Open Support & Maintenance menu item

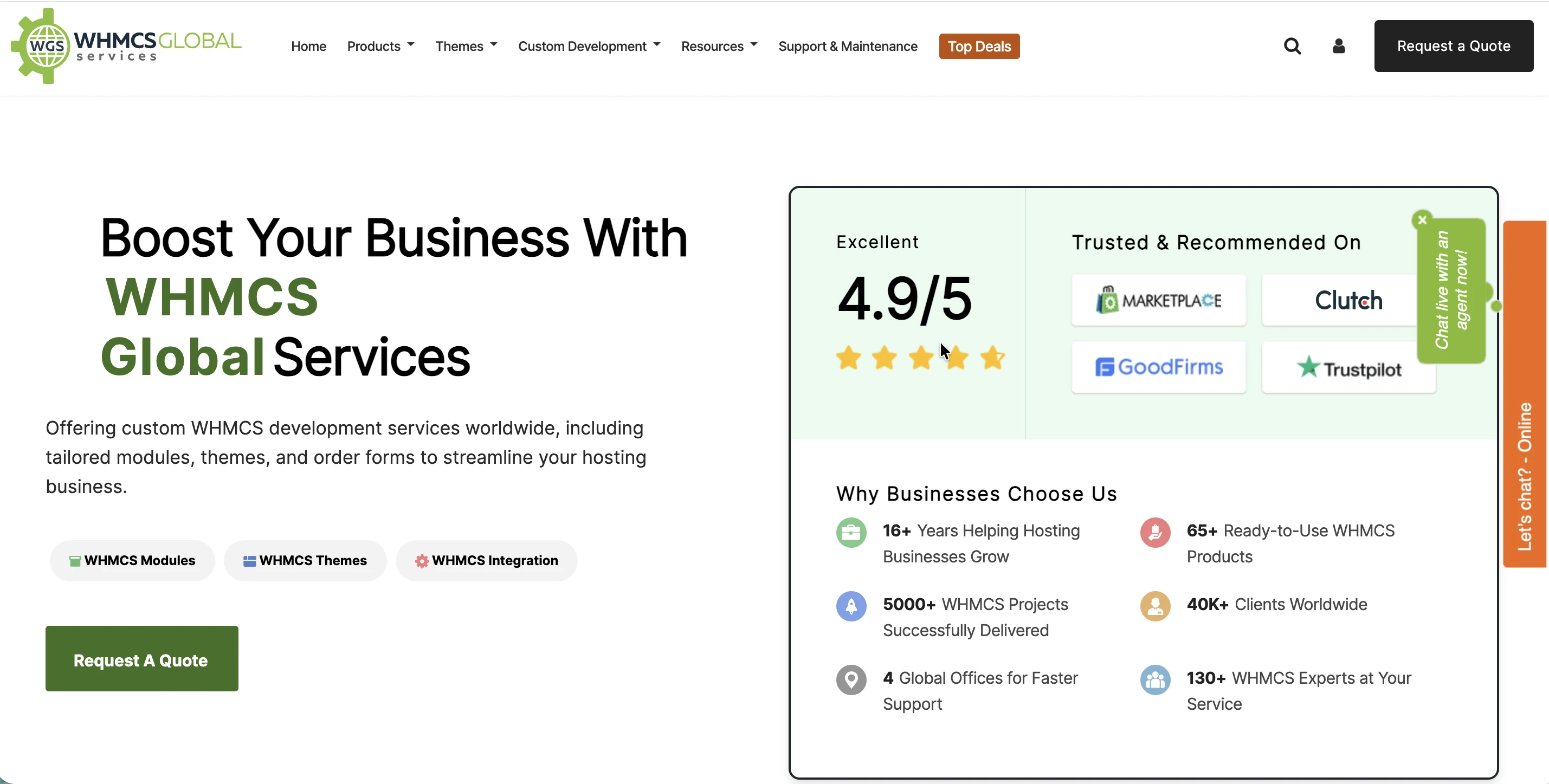click(848, 46)
